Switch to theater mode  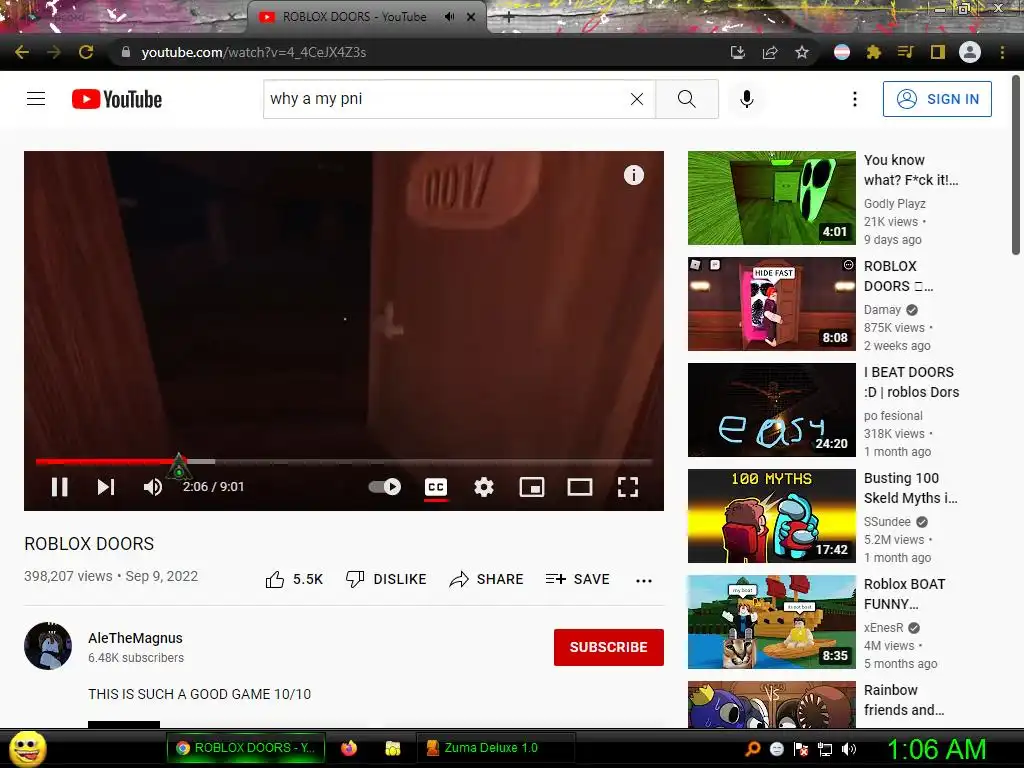pyautogui.click(x=580, y=487)
